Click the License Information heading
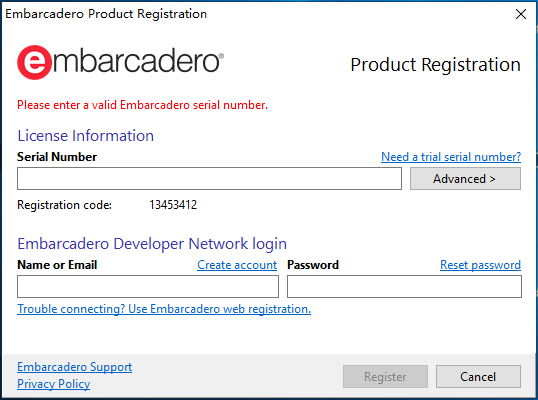The width and height of the screenshot is (538, 400). point(85,136)
